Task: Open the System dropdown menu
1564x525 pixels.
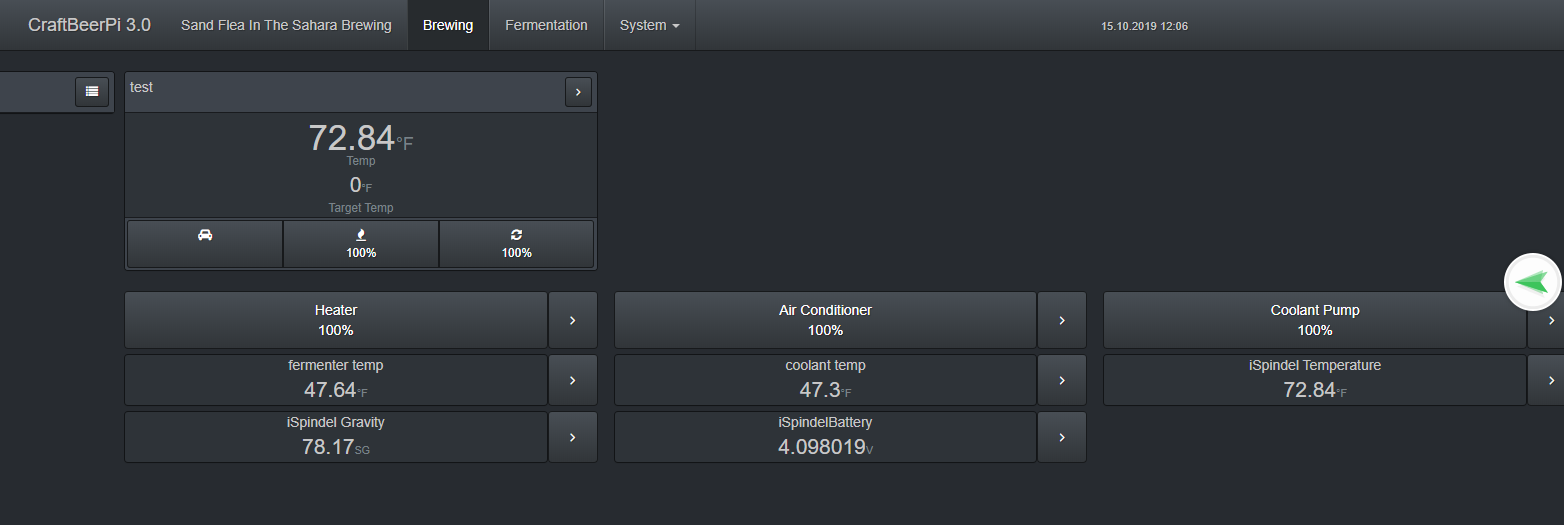Action: (650, 25)
